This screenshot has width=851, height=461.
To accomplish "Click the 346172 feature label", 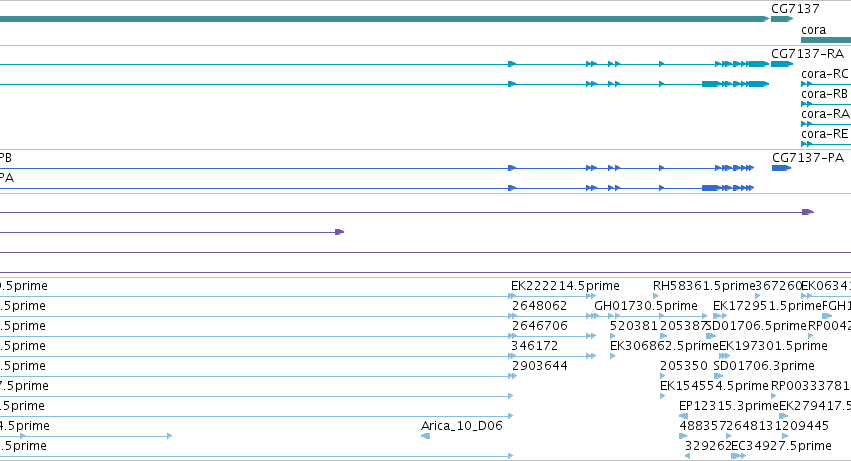I will point(535,346).
